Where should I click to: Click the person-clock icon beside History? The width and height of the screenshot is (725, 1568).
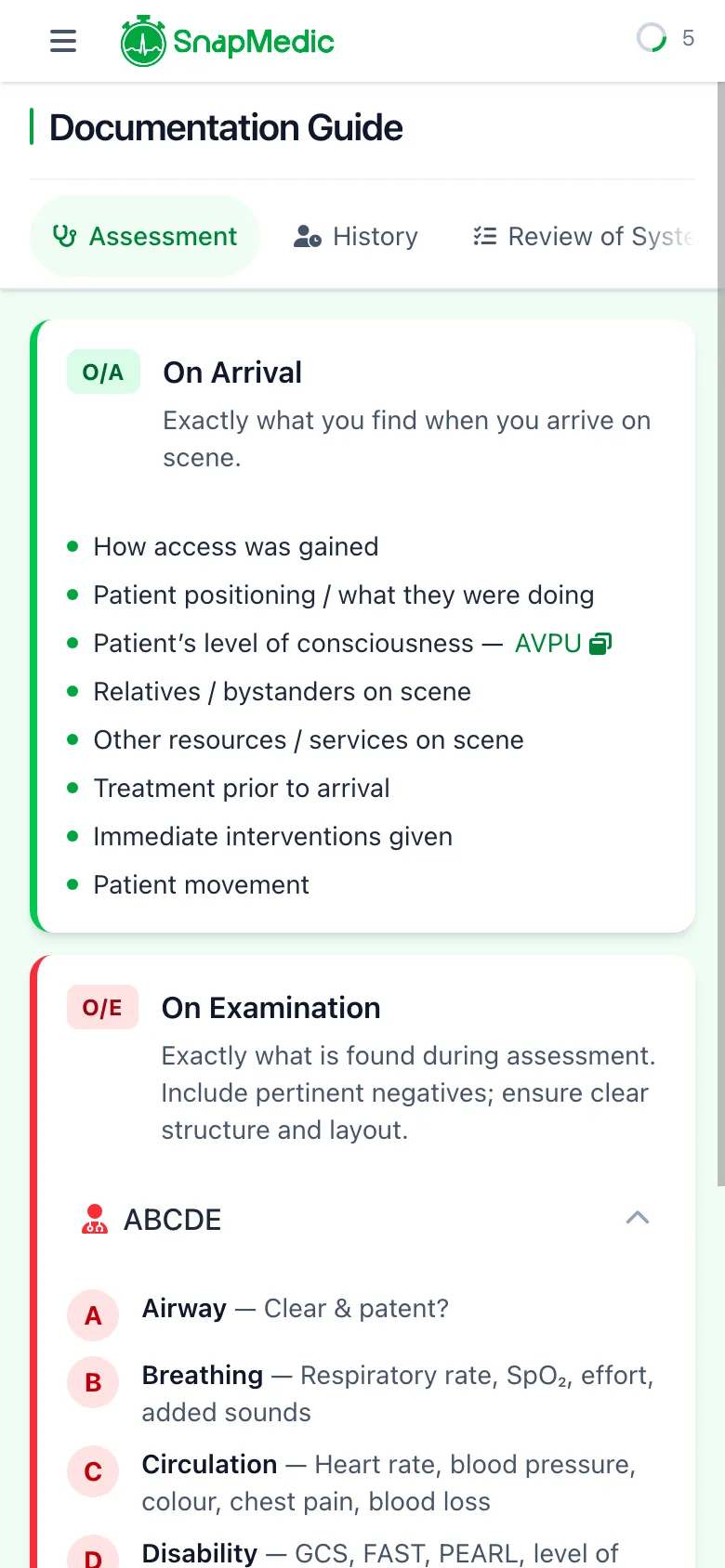pyautogui.click(x=308, y=237)
